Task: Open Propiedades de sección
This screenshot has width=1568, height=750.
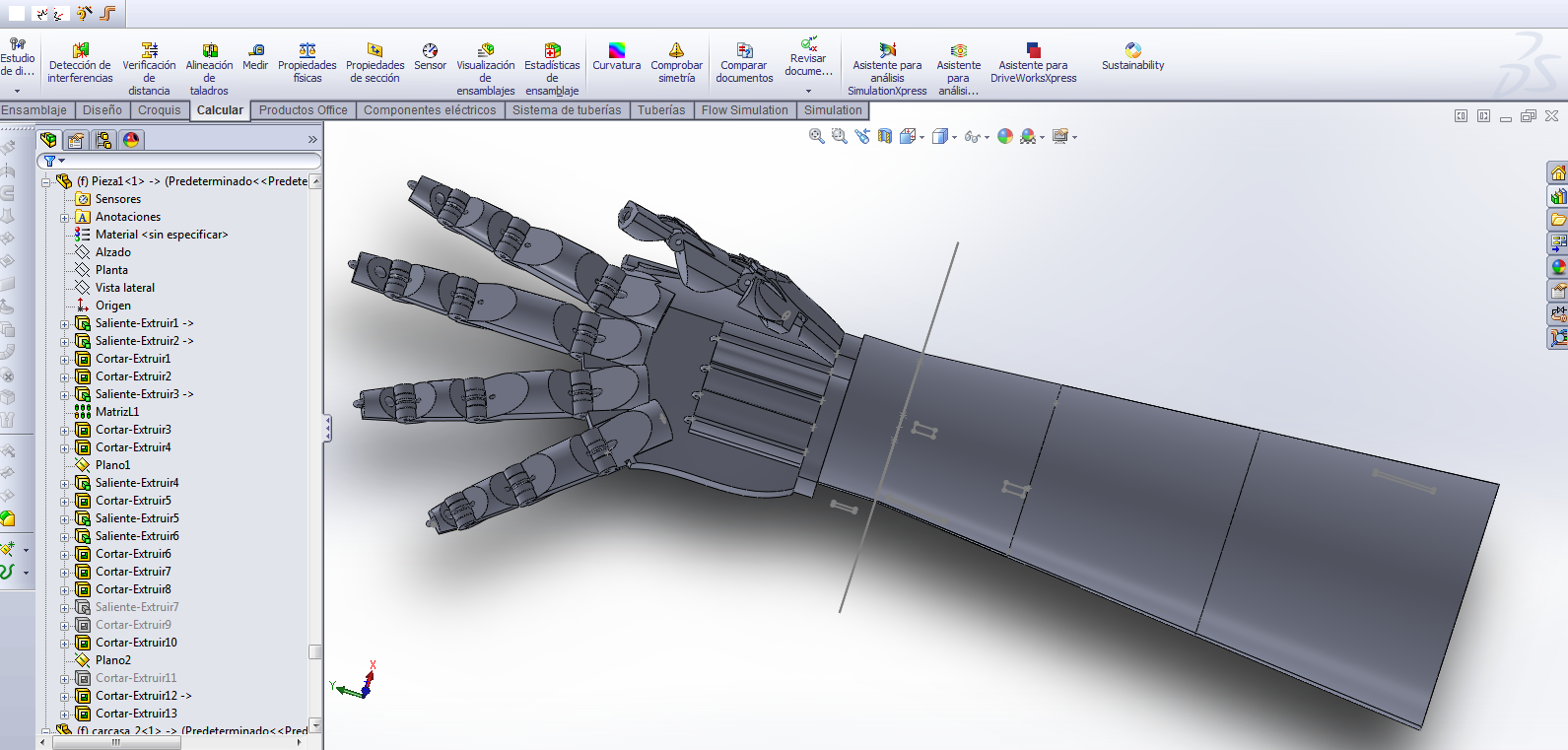Action: pyautogui.click(x=375, y=63)
